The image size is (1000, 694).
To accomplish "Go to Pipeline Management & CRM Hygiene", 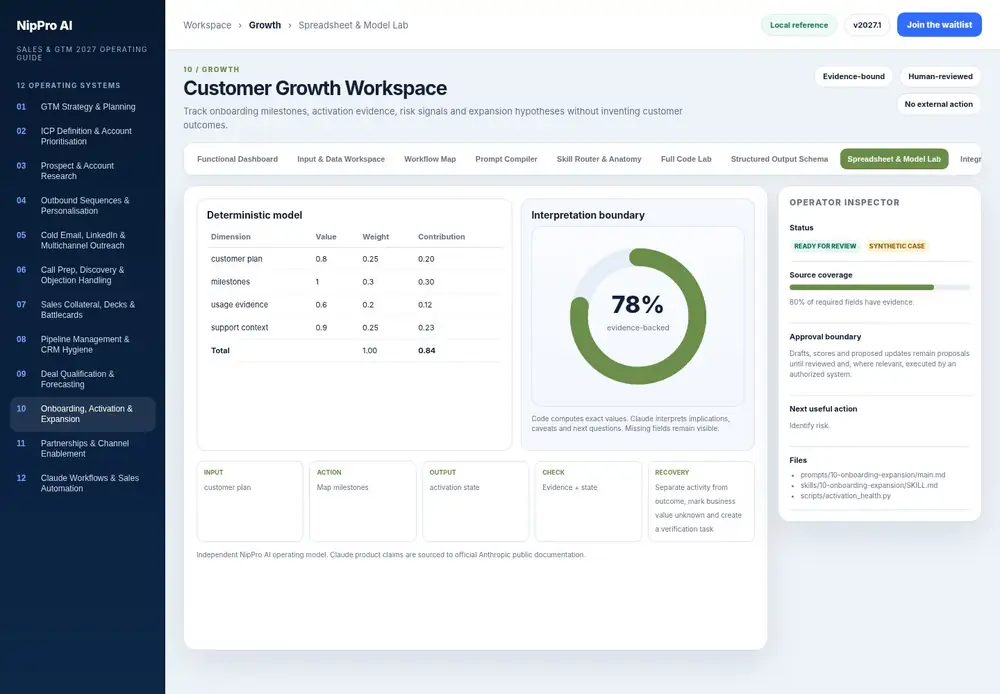I will (82, 344).
